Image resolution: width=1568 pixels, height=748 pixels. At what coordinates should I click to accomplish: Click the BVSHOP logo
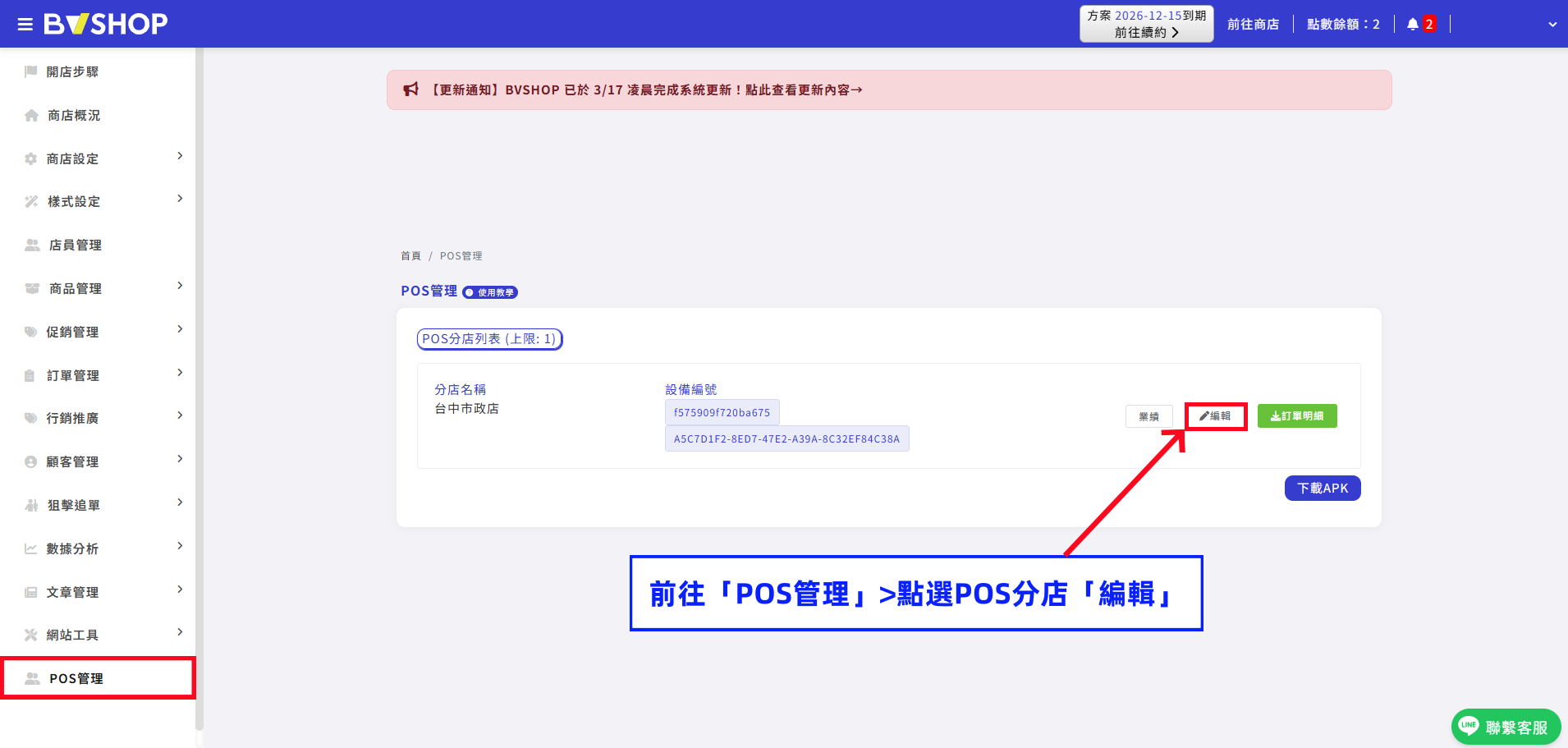coord(106,24)
